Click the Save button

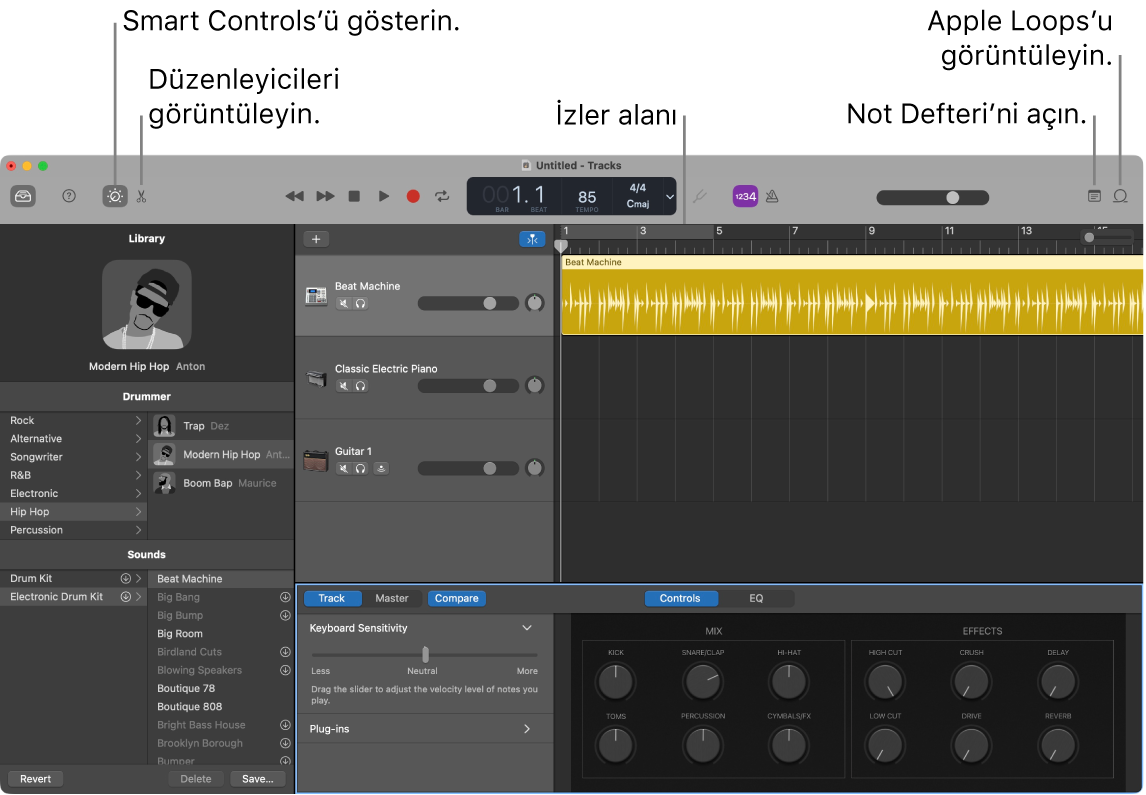[x=257, y=778]
